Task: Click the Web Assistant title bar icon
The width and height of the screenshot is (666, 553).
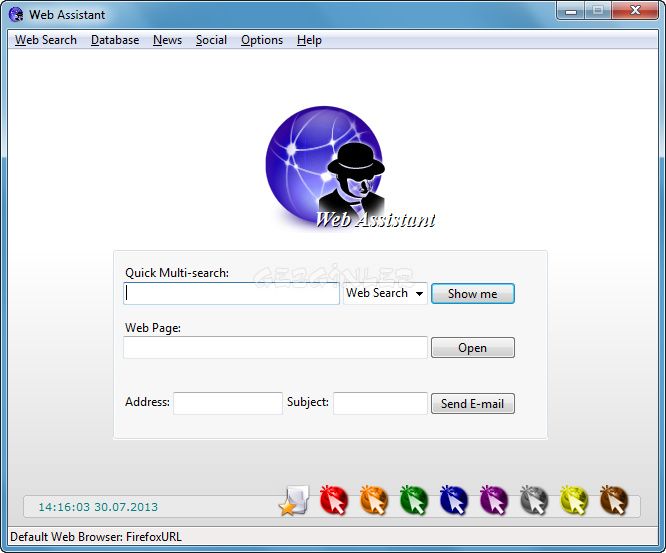Action: point(16,14)
